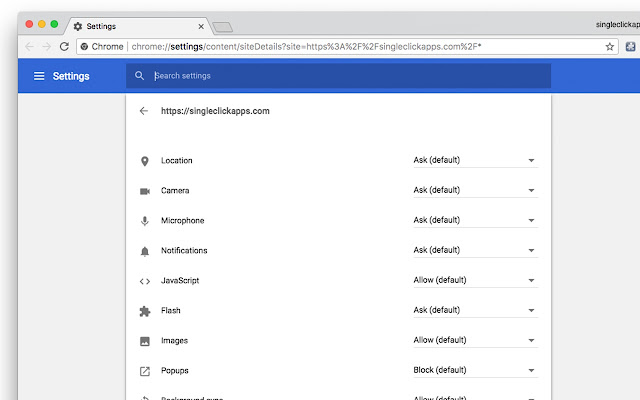The image size is (640, 400).
Task: Open the Location permission dropdown
Action: tap(476, 160)
